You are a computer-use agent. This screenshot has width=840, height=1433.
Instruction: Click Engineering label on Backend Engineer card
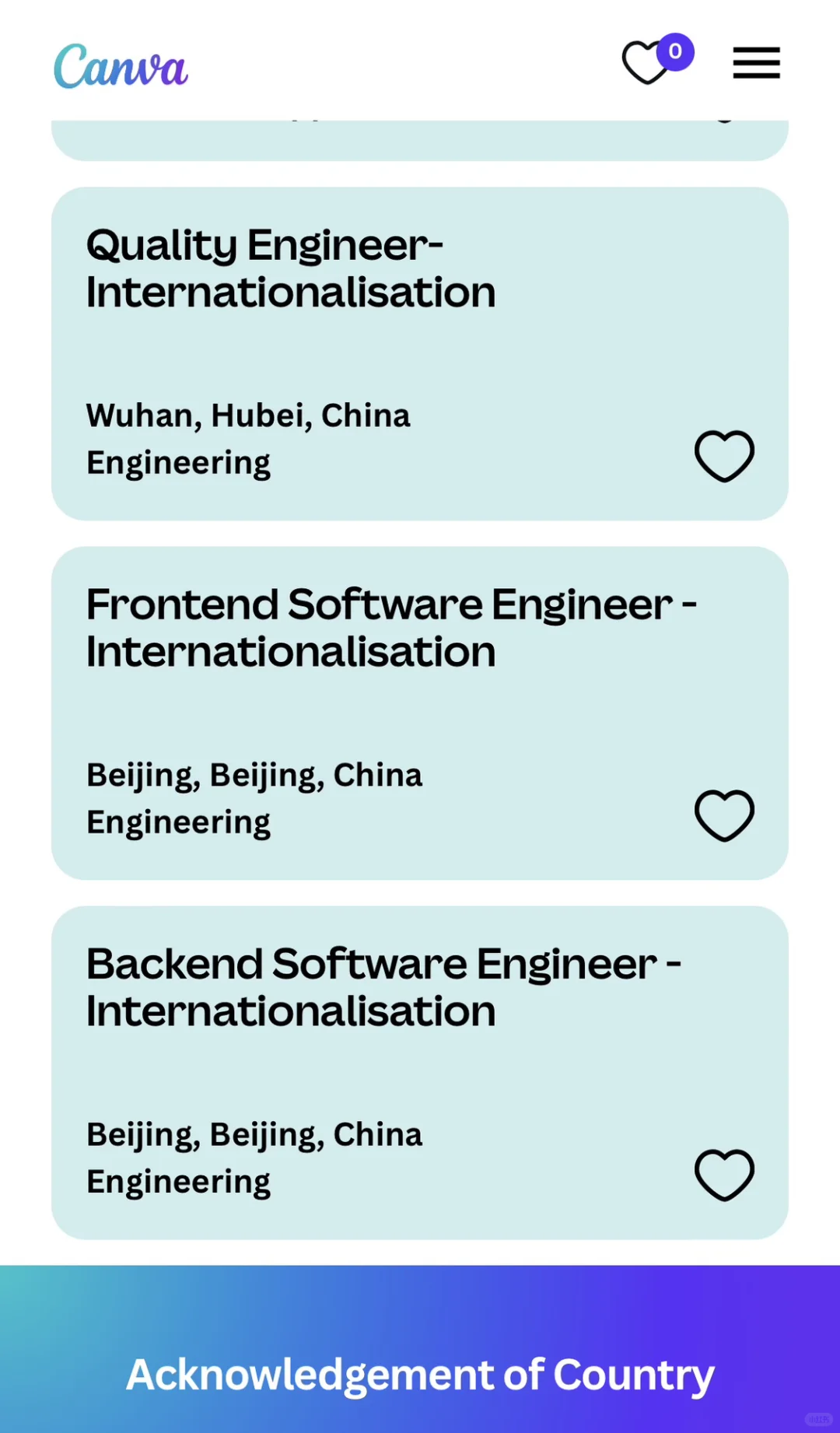pyautogui.click(x=178, y=1182)
